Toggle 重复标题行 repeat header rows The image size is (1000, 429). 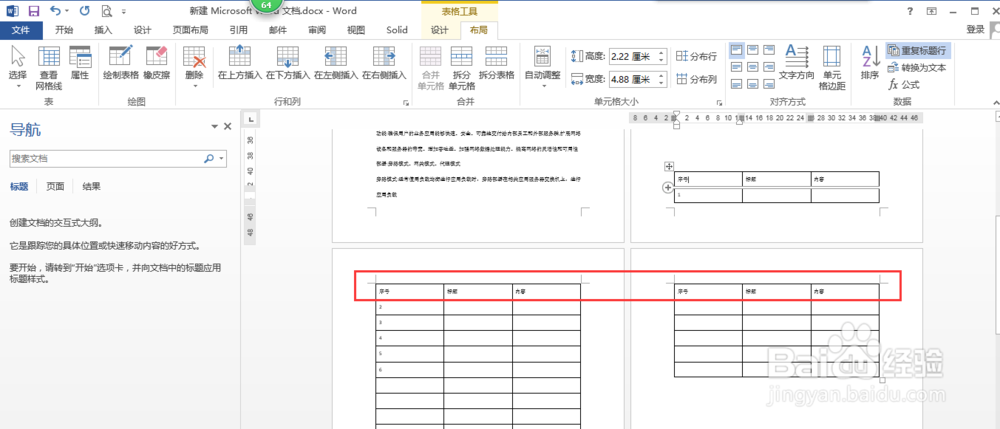(x=917, y=50)
